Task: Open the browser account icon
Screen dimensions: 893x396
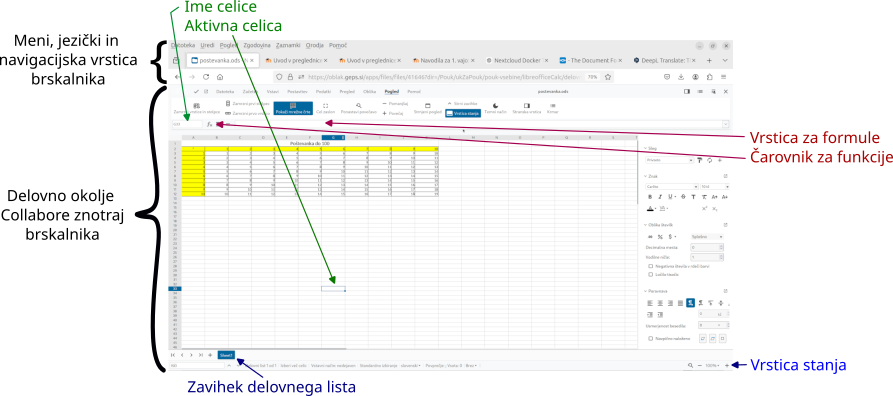Action: pyautogui.click(x=695, y=77)
